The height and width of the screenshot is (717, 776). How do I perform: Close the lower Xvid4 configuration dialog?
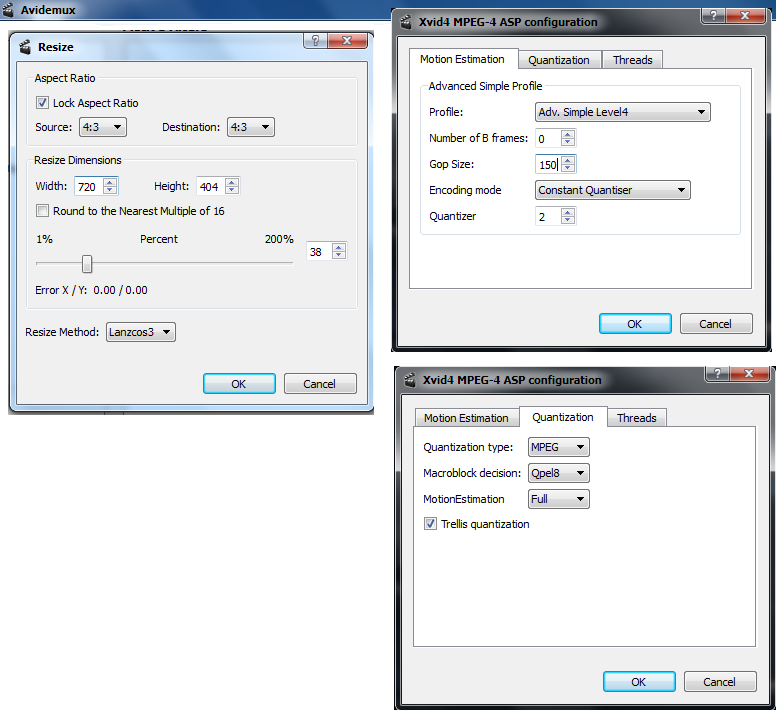click(x=749, y=374)
